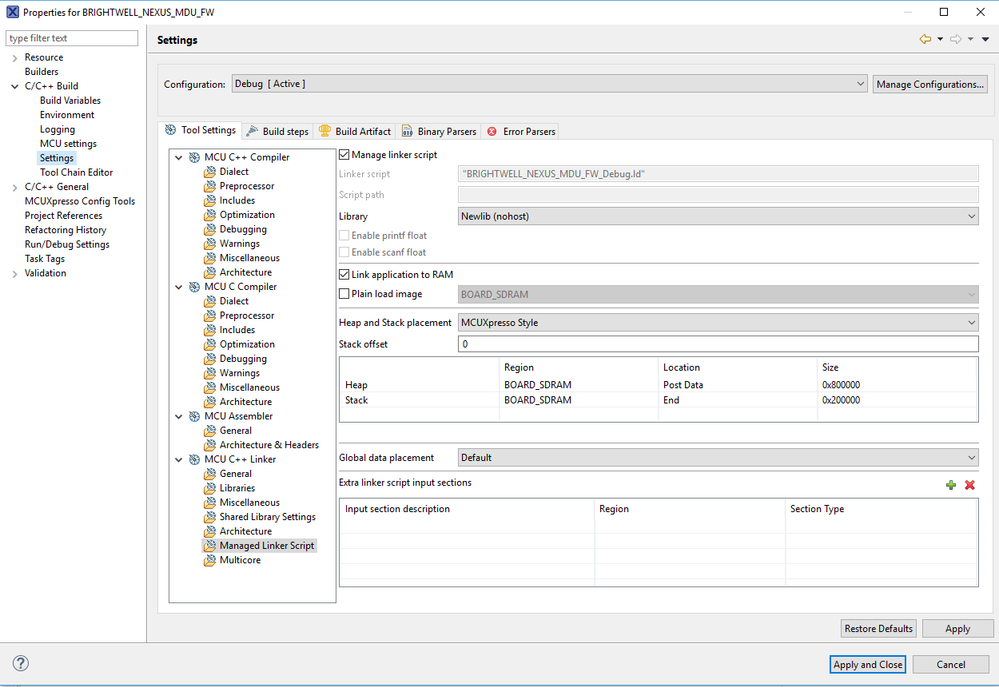The height and width of the screenshot is (687, 999).
Task: Click Binary Parsers tab icon
Action: pos(407,131)
